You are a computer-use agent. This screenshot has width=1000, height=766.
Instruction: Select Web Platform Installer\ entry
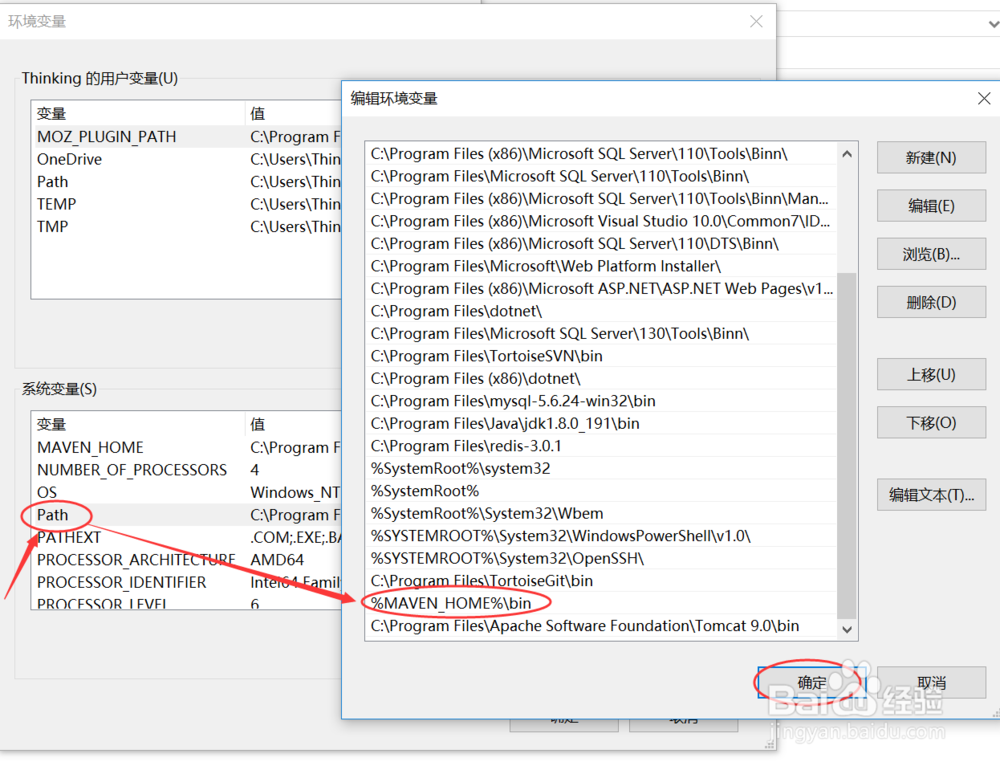(601, 266)
